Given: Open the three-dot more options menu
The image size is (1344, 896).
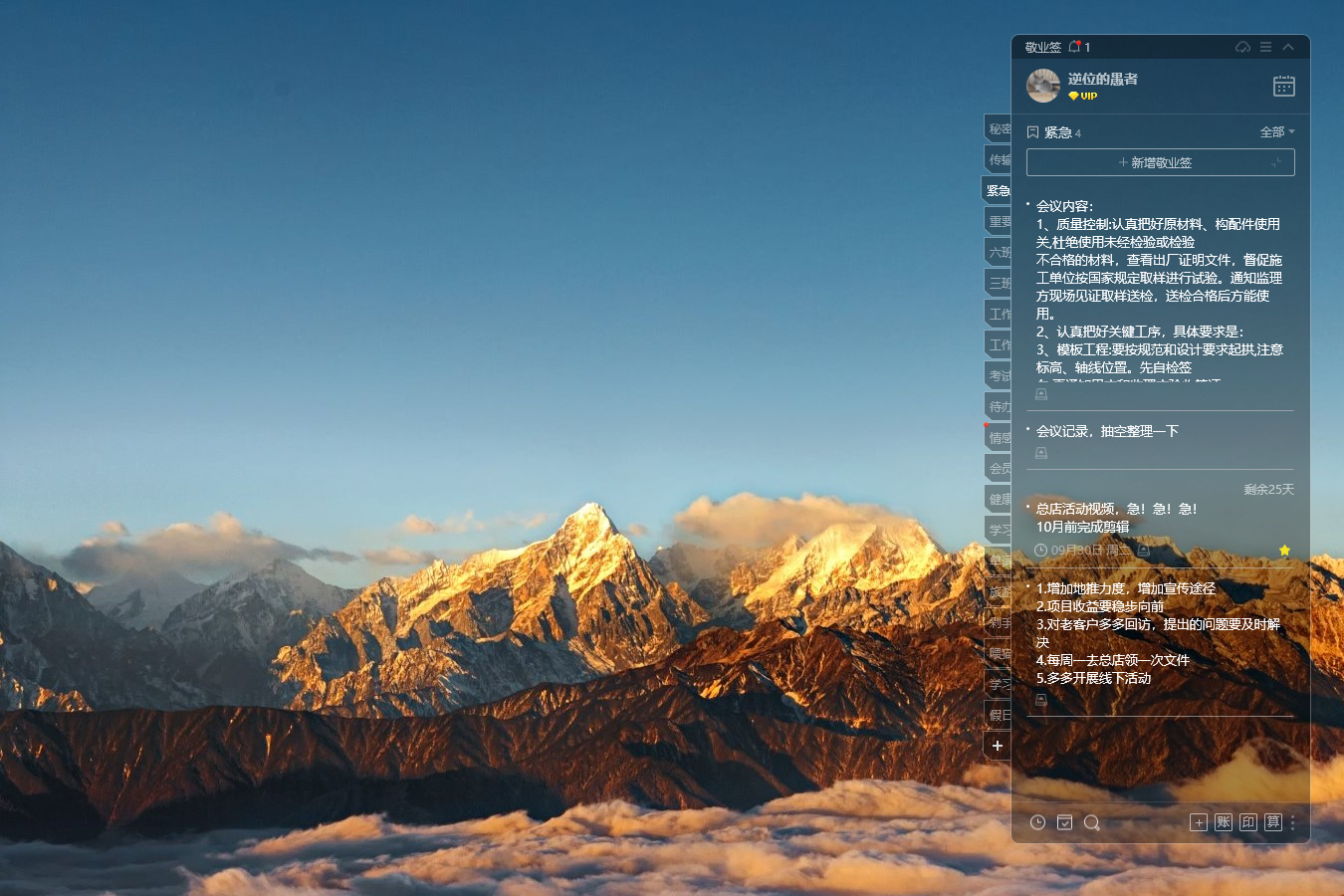Looking at the screenshot, I should (x=1293, y=822).
